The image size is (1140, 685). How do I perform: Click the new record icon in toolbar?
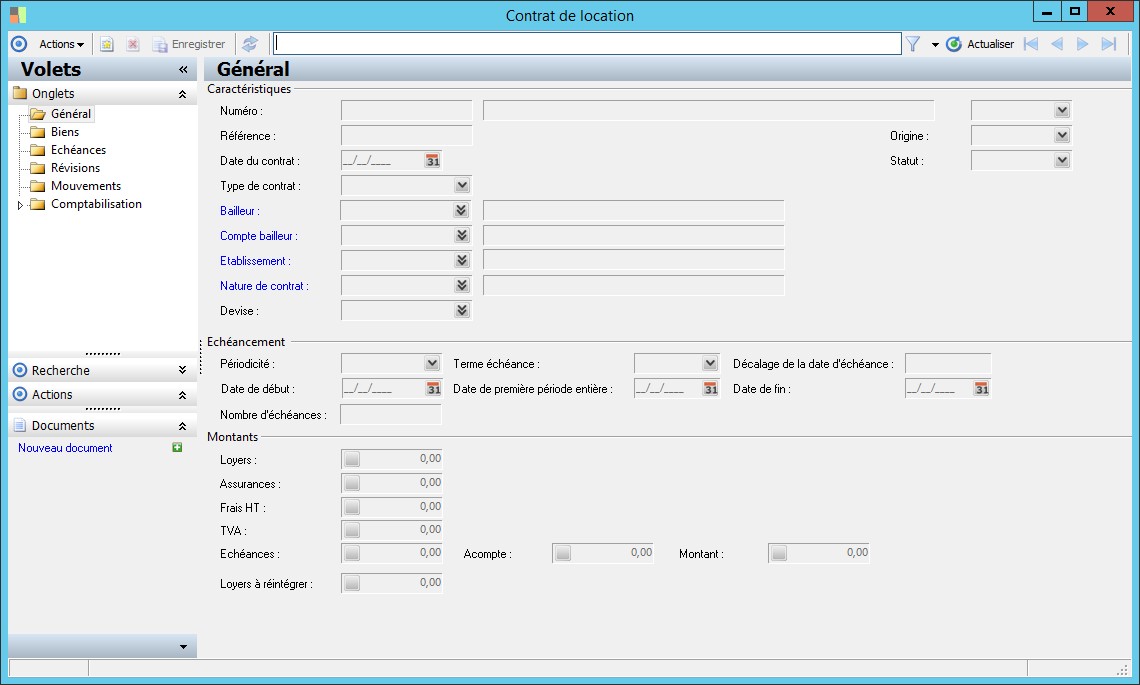107,44
